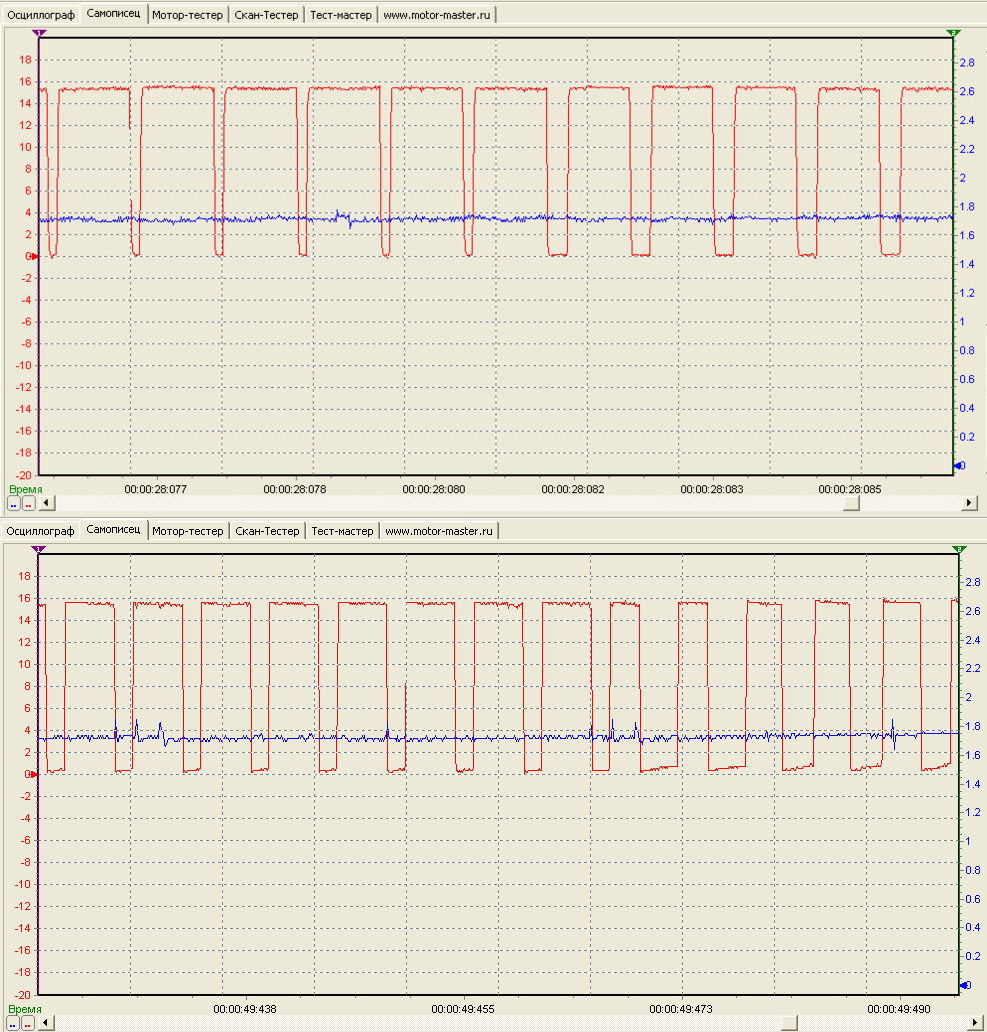Click timestamp 00:00:49:473 on lower time axis
This screenshot has width=987, height=1032.
(x=680, y=1009)
